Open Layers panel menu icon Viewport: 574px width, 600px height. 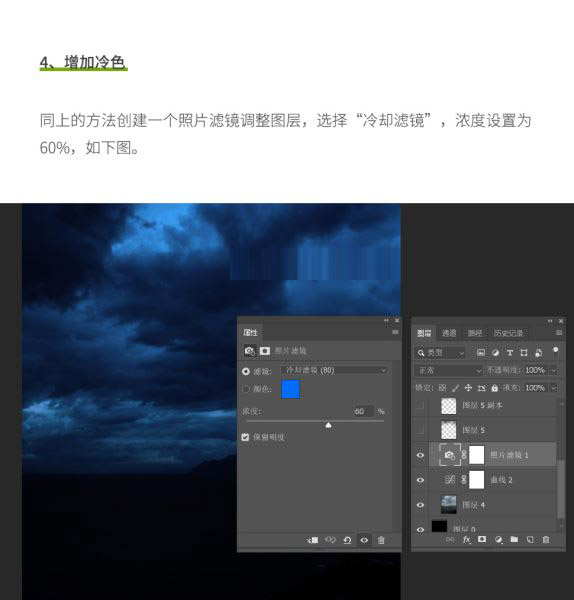559,333
